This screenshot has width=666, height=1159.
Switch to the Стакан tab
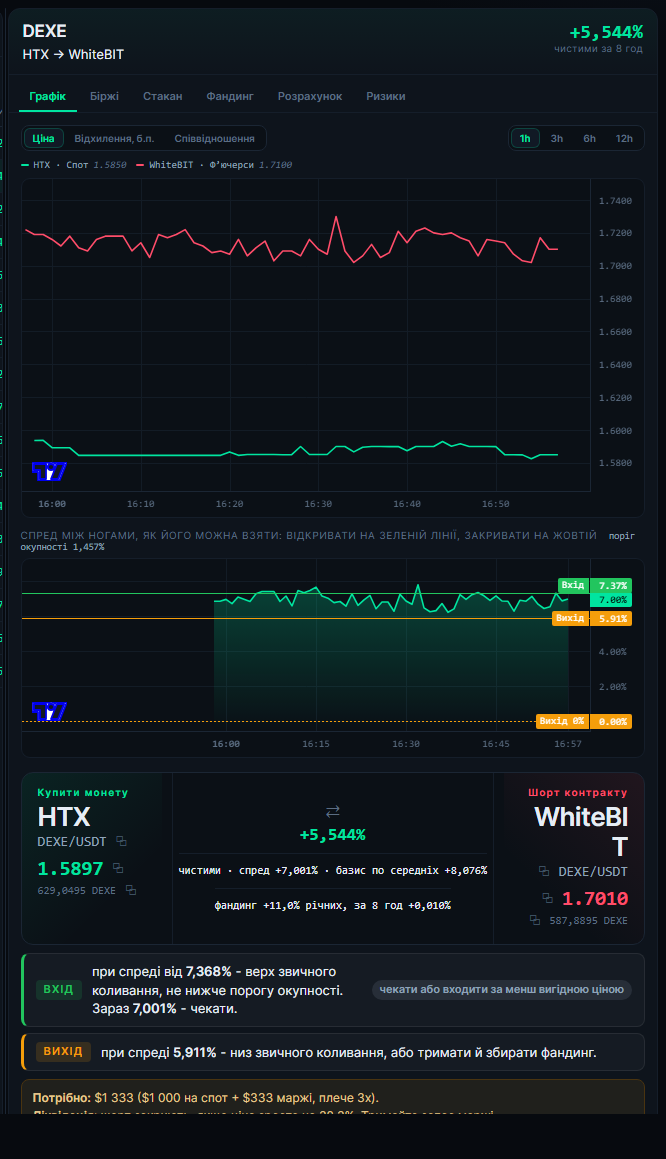[x=163, y=96]
